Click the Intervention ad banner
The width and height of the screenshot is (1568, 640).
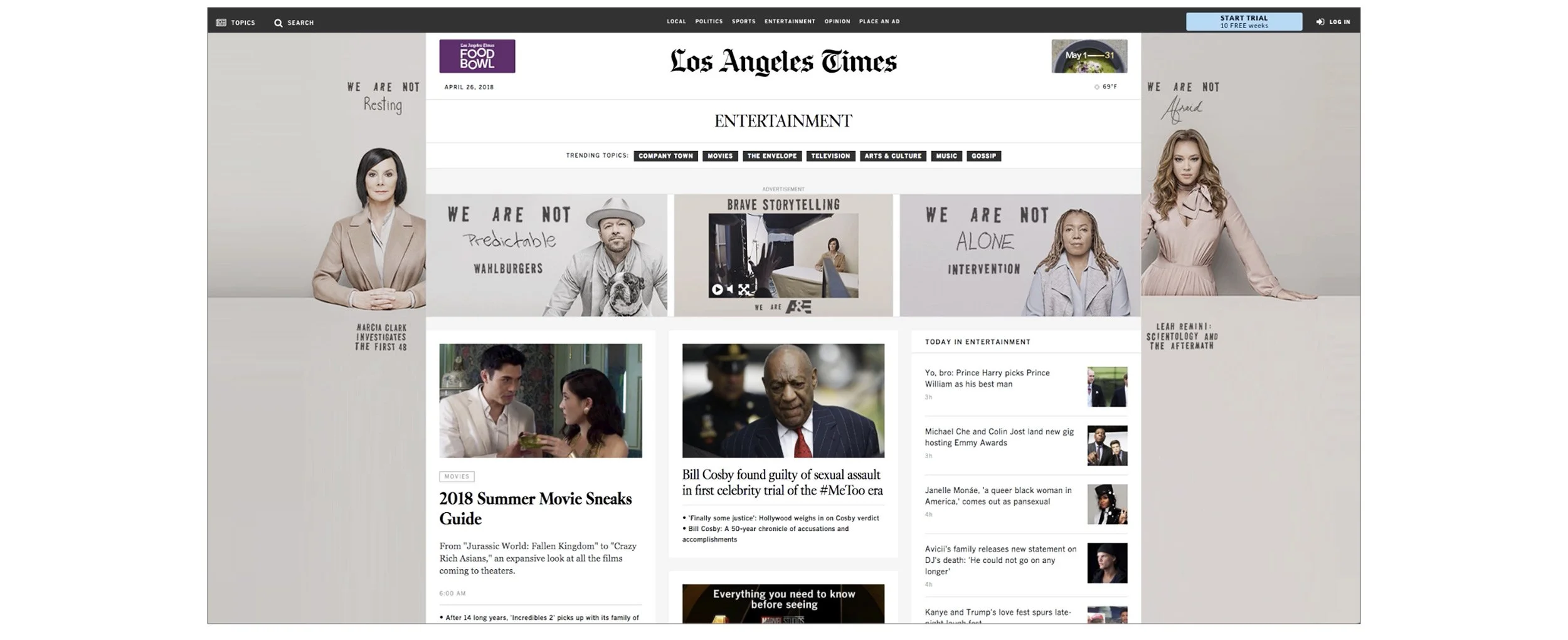pos(1020,255)
